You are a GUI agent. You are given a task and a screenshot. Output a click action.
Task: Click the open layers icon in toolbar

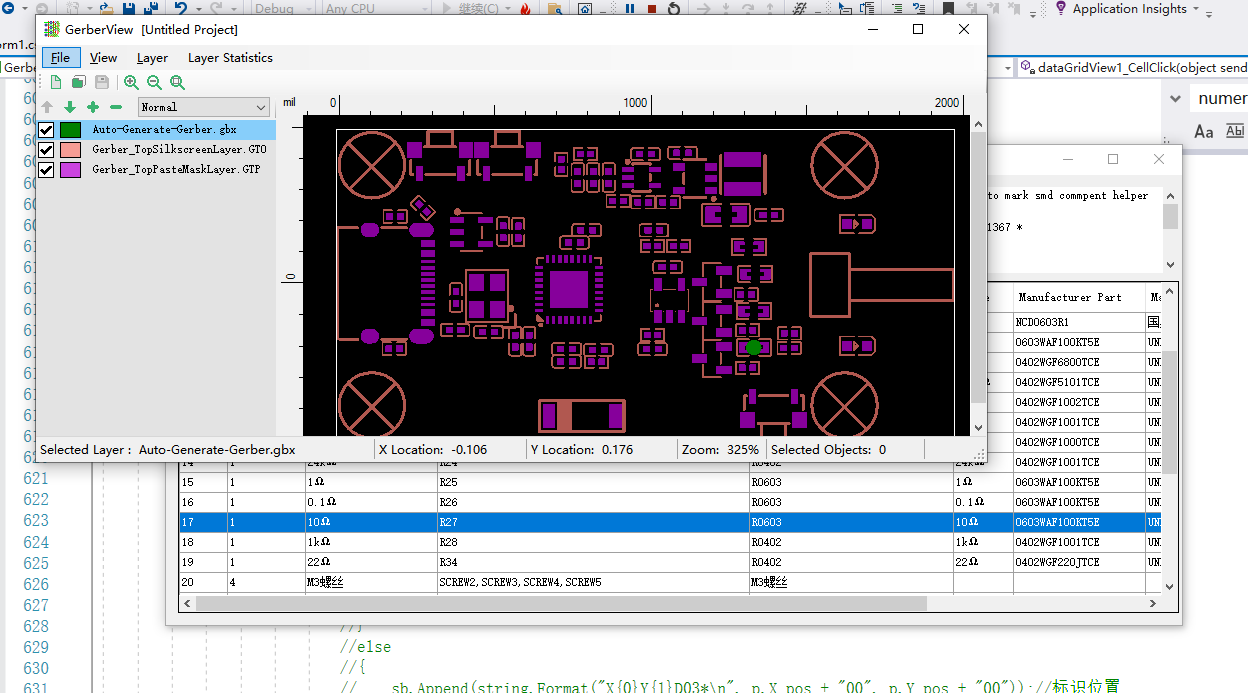[78, 83]
